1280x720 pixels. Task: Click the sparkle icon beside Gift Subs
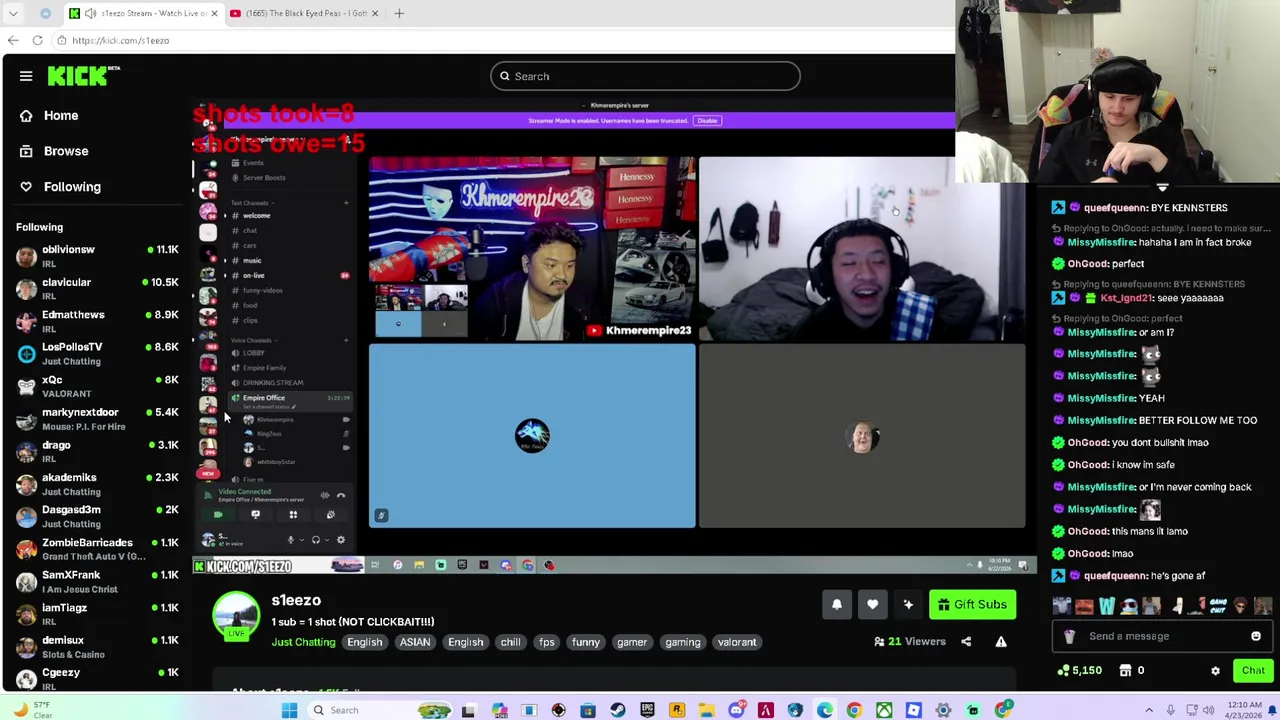coord(908,604)
